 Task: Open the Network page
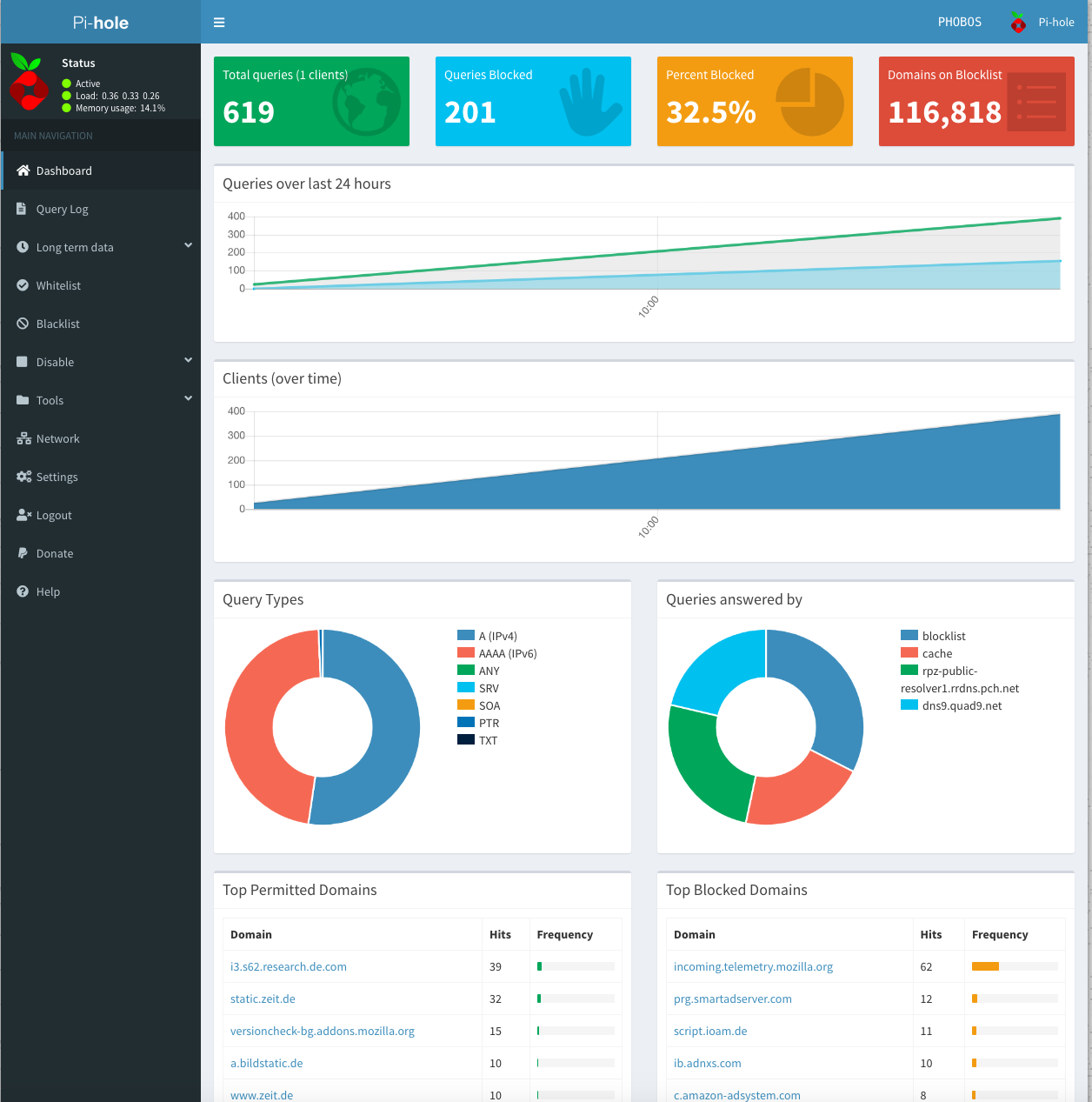101,438
